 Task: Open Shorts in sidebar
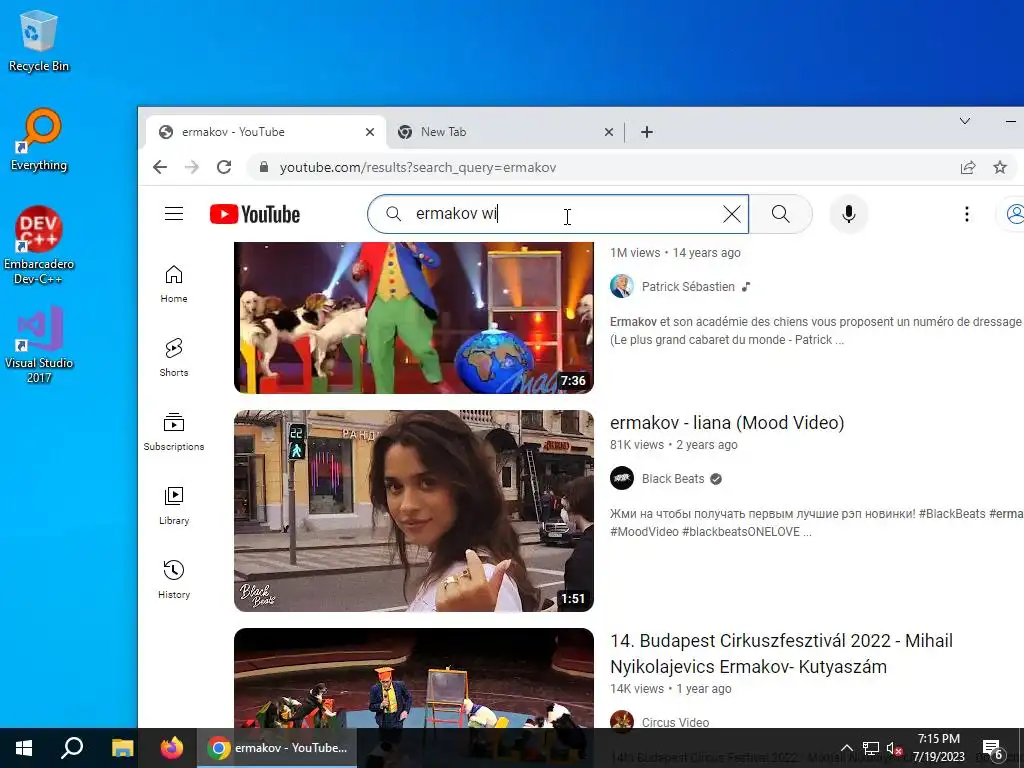[x=174, y=358]
